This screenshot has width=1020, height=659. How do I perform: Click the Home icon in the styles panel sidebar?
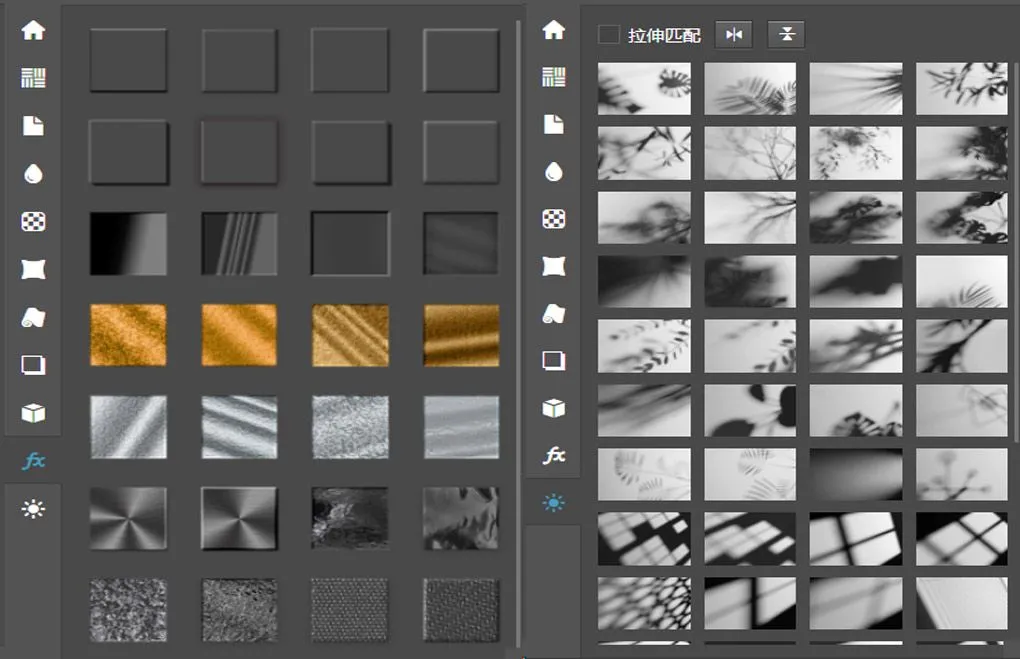[33, 30]
